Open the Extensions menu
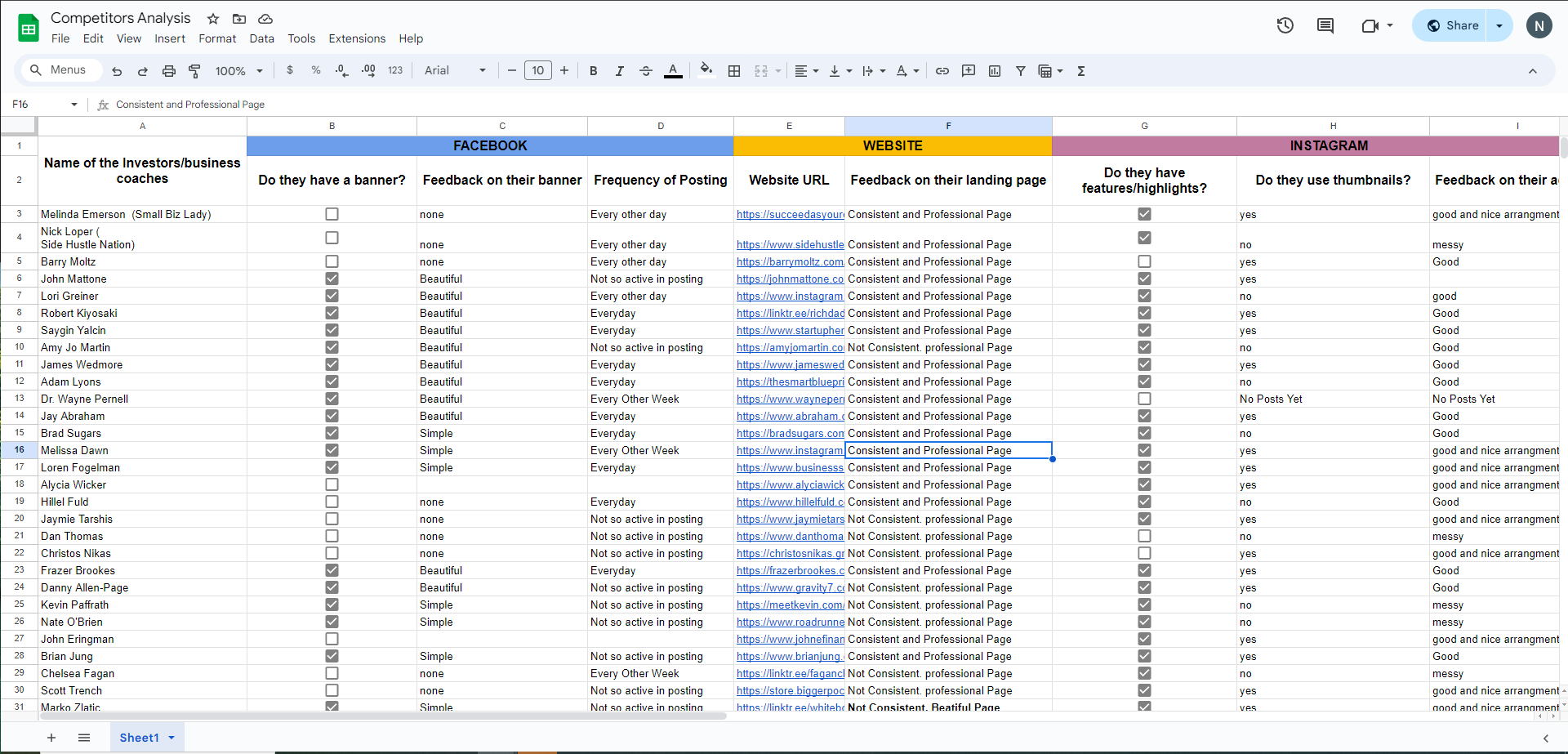This screenshot has height=754, width=1568. point(357,38)
